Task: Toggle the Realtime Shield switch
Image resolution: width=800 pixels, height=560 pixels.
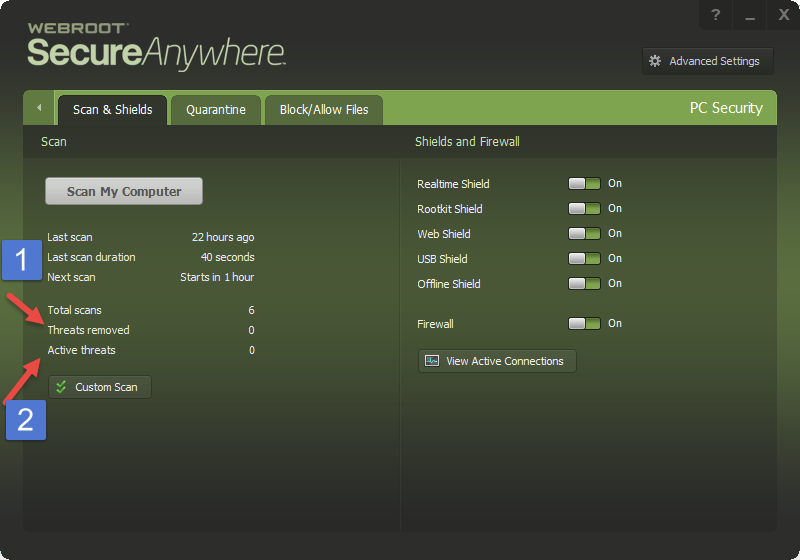Action: pyautogui.click(x=584, y=184)
